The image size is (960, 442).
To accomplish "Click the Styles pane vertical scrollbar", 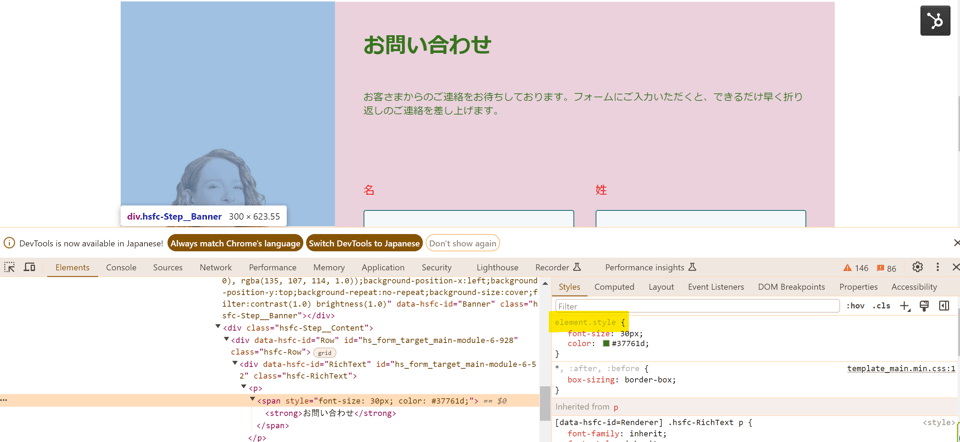I will (x=956, y=335).
